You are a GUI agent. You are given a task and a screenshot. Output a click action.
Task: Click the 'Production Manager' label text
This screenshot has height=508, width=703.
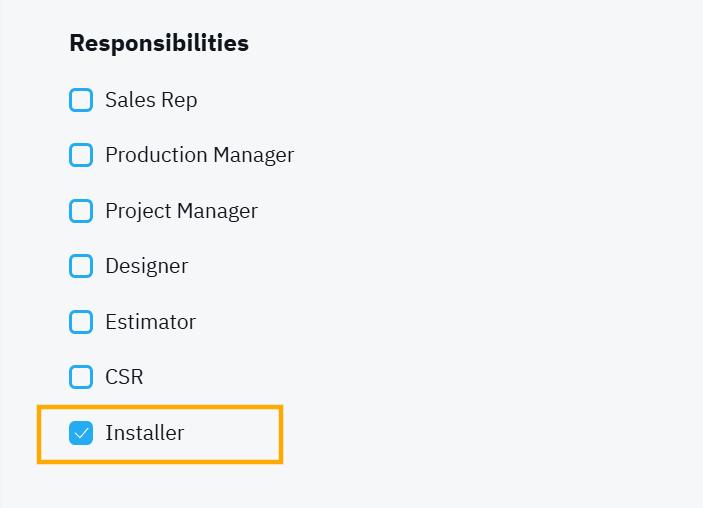(199, 155)
